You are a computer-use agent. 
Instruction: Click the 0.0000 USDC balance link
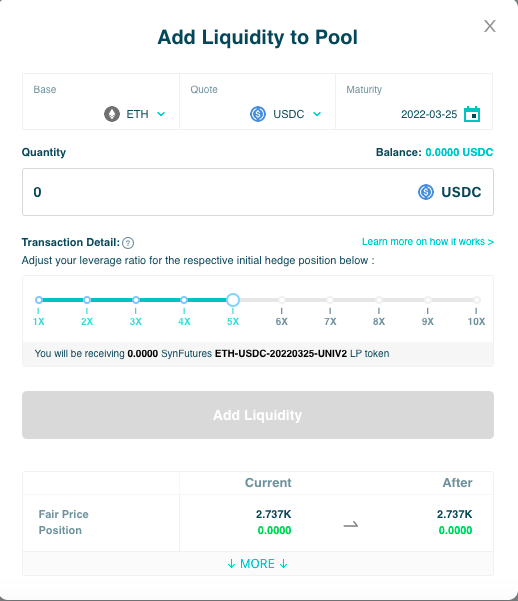[459, 152]
